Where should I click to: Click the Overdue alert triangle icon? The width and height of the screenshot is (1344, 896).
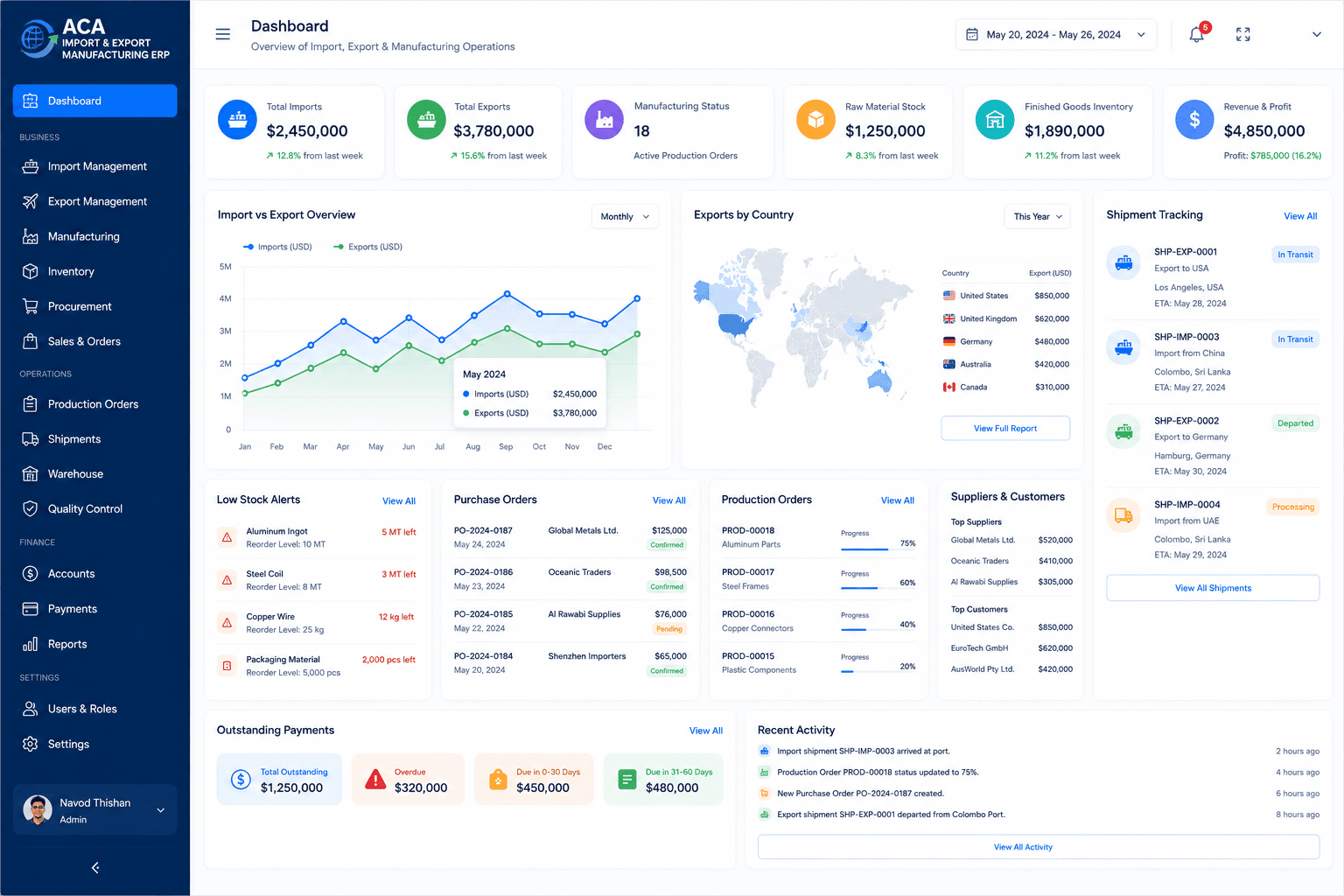(375, 779)
